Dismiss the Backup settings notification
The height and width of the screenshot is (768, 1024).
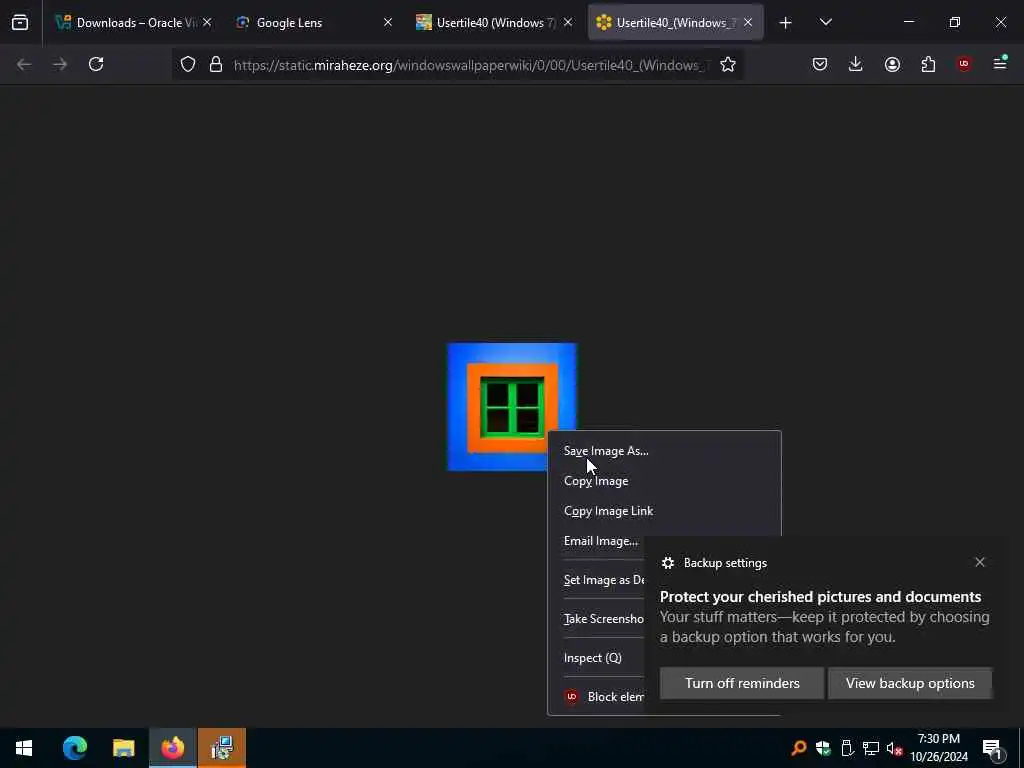980,562
